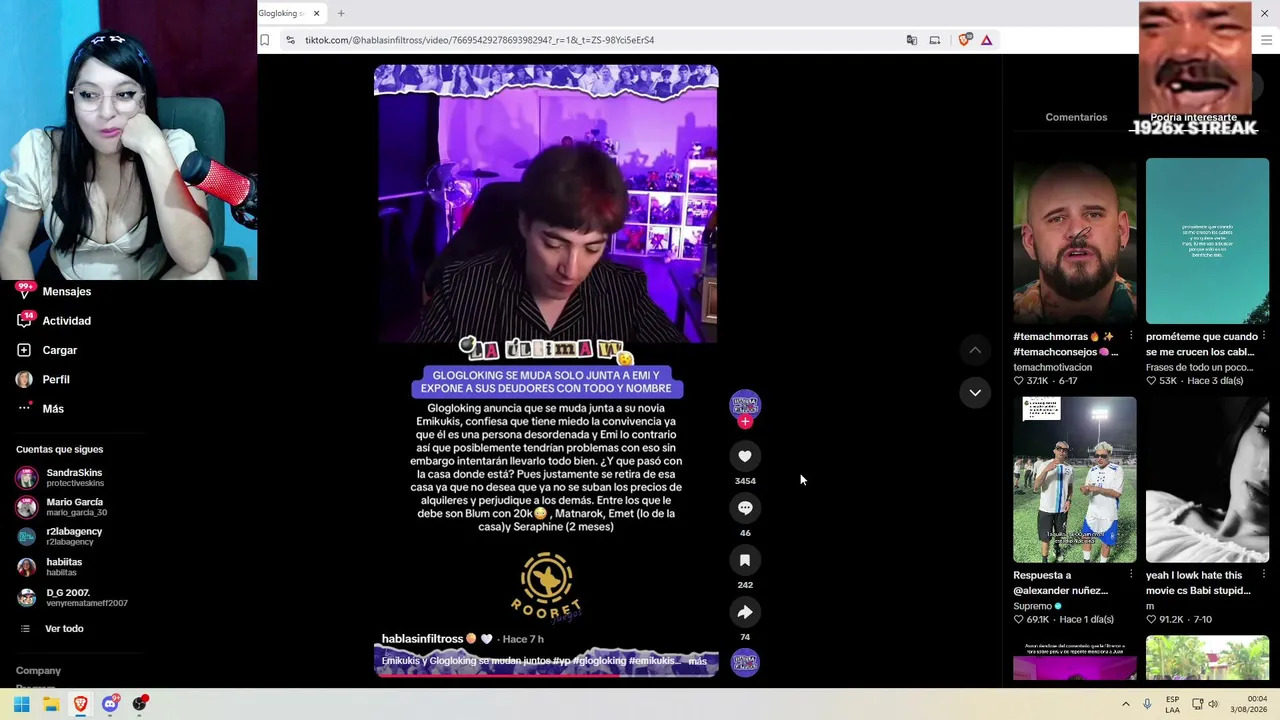Close the Glogloking browser tab
This screenshot has width=1280, height=720.
tap(316, 13)
